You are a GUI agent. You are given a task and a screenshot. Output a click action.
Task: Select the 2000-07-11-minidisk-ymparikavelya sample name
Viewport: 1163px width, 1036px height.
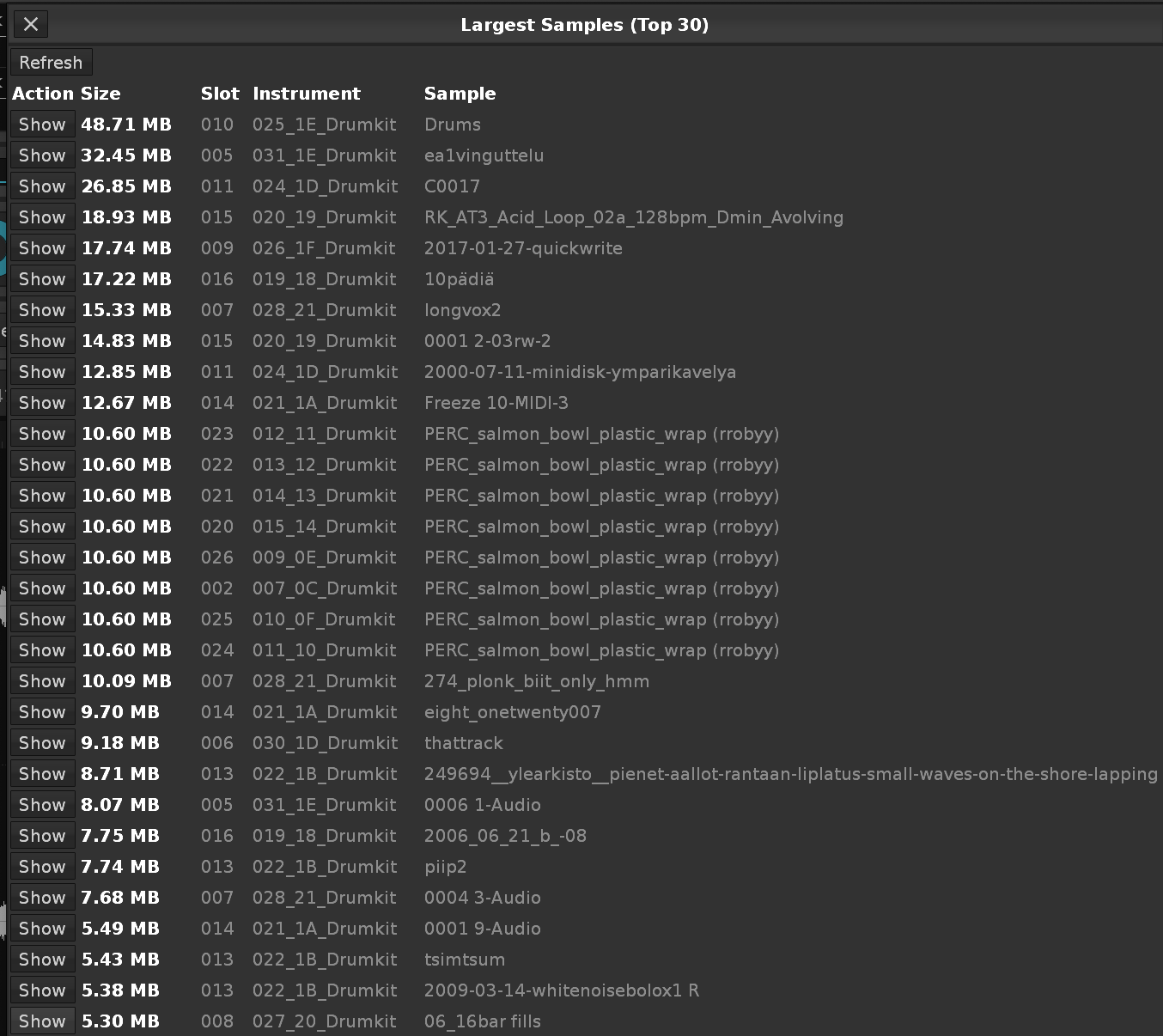[x=580, y=372]
